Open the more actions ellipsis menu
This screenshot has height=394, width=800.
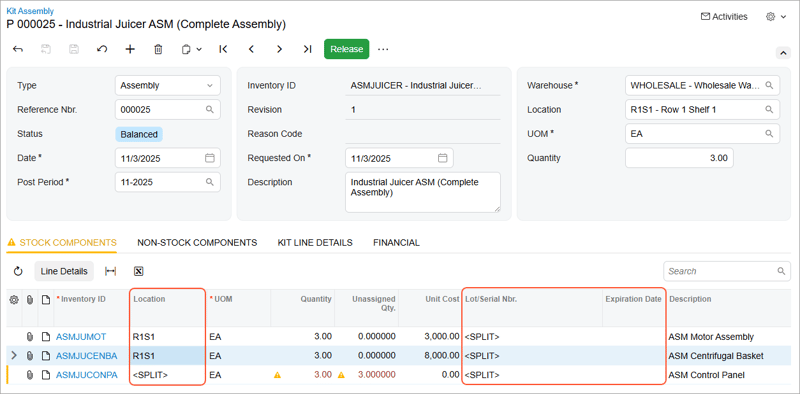[x=383, y=49]
